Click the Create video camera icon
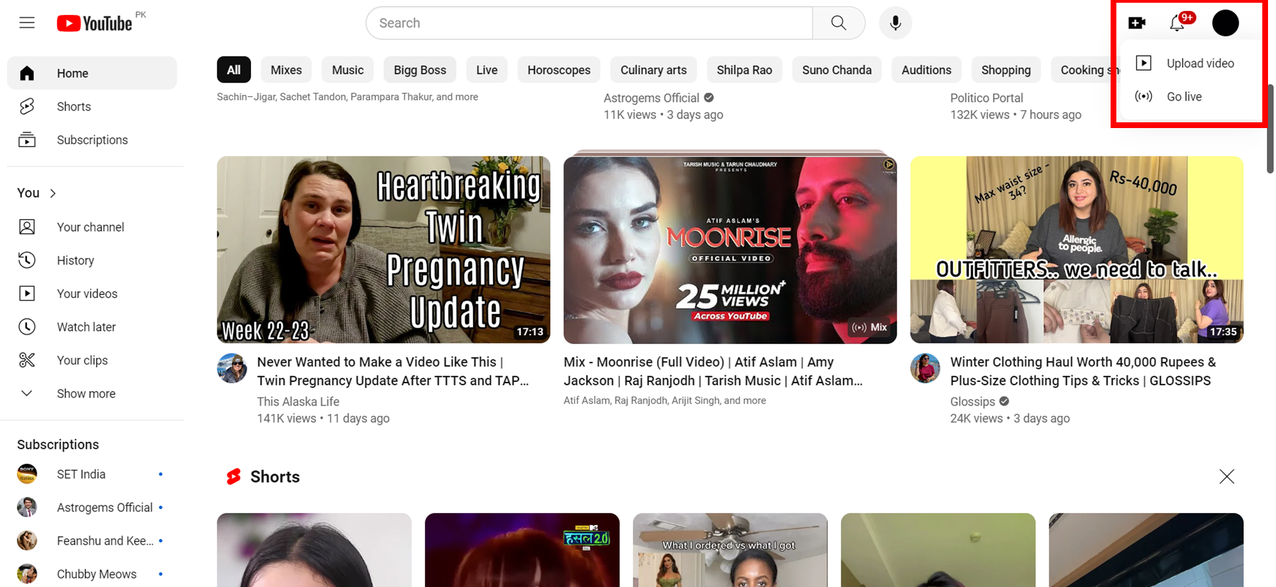Screen dimensions: 1276x587 [x=1137, y=23]
